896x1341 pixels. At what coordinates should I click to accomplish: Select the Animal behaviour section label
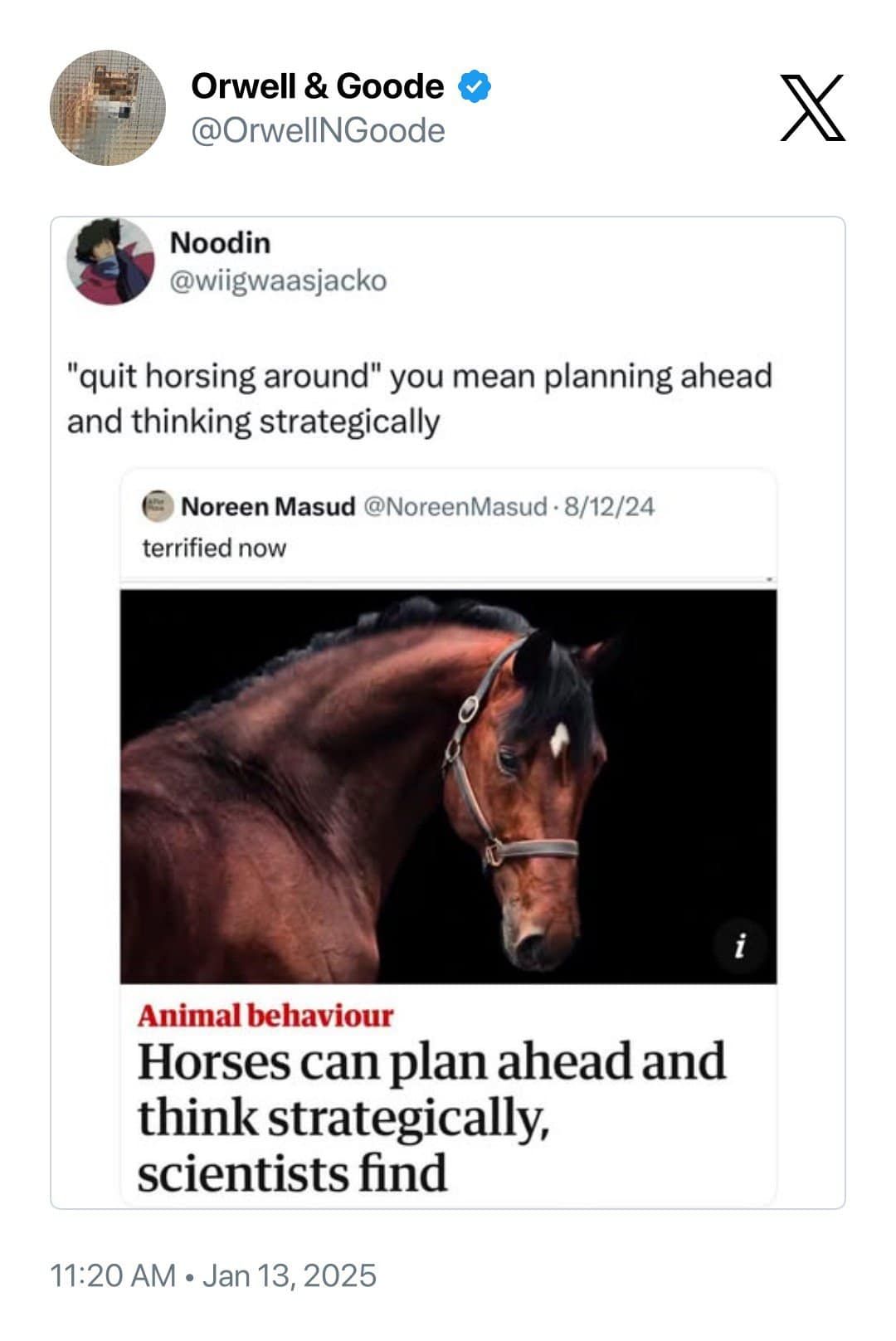(x=265, y=1017)
